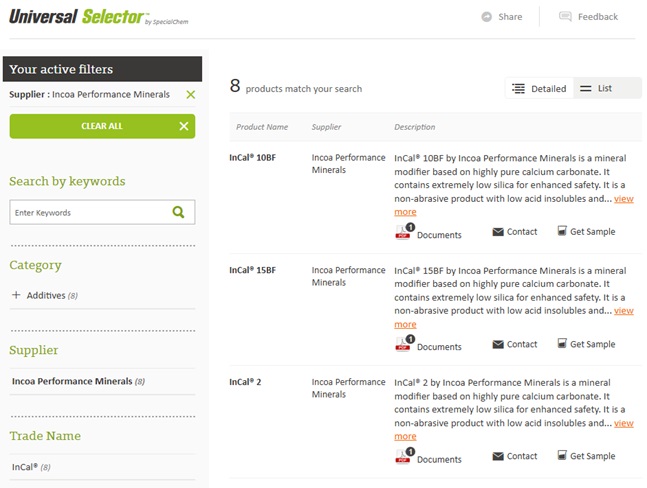Image resolution: width=647 pixels, height=488 pixels.
Task: Click the Universal Selector logo
Action: pos(99,17)
